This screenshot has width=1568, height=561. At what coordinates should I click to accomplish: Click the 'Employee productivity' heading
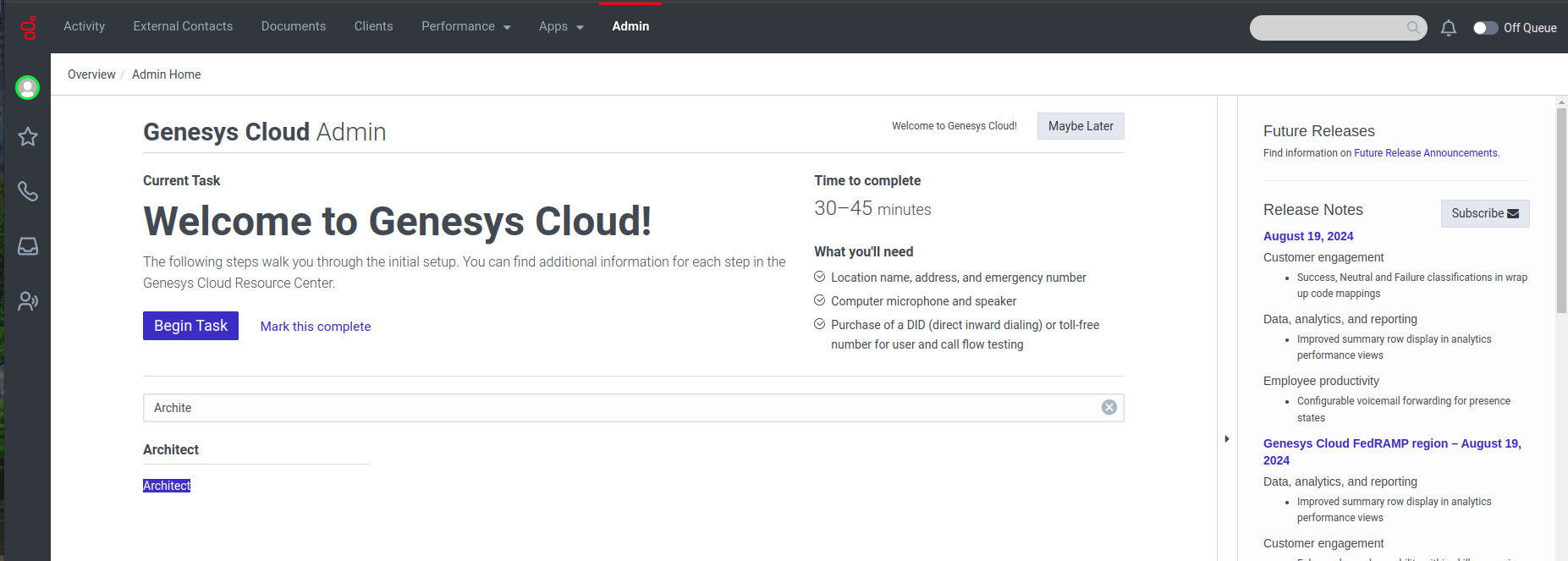1321,381
